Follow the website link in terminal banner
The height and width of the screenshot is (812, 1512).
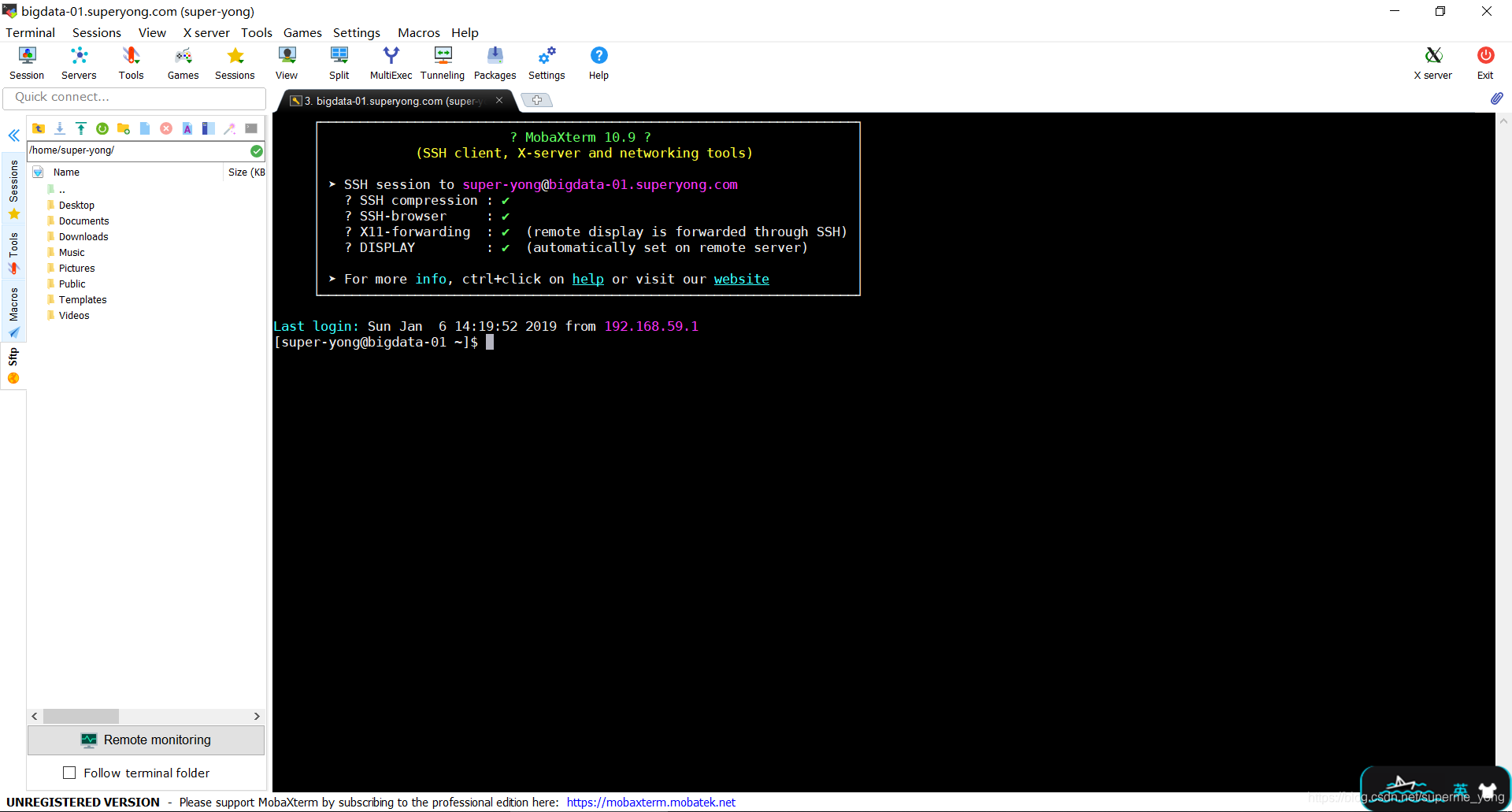[x=742, y=279]
